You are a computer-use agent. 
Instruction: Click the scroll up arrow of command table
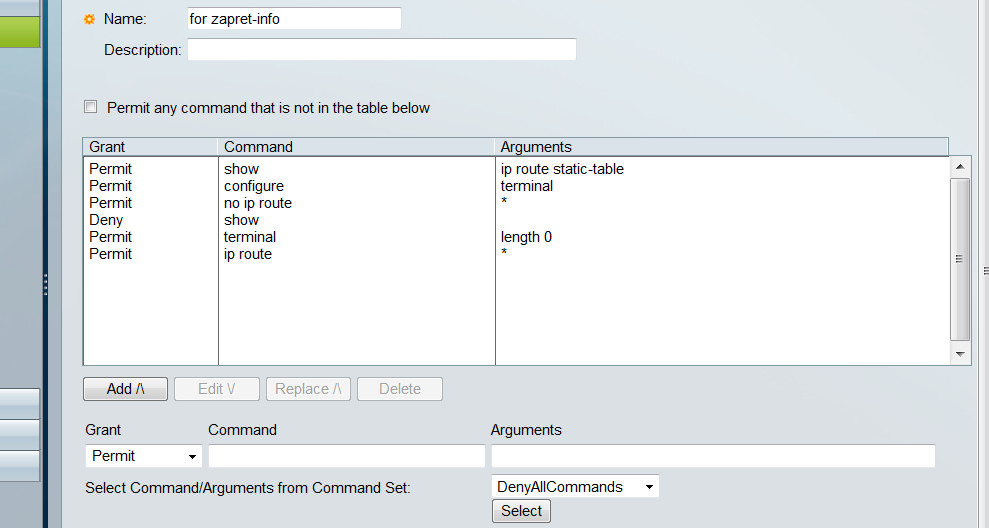[960, 167]
